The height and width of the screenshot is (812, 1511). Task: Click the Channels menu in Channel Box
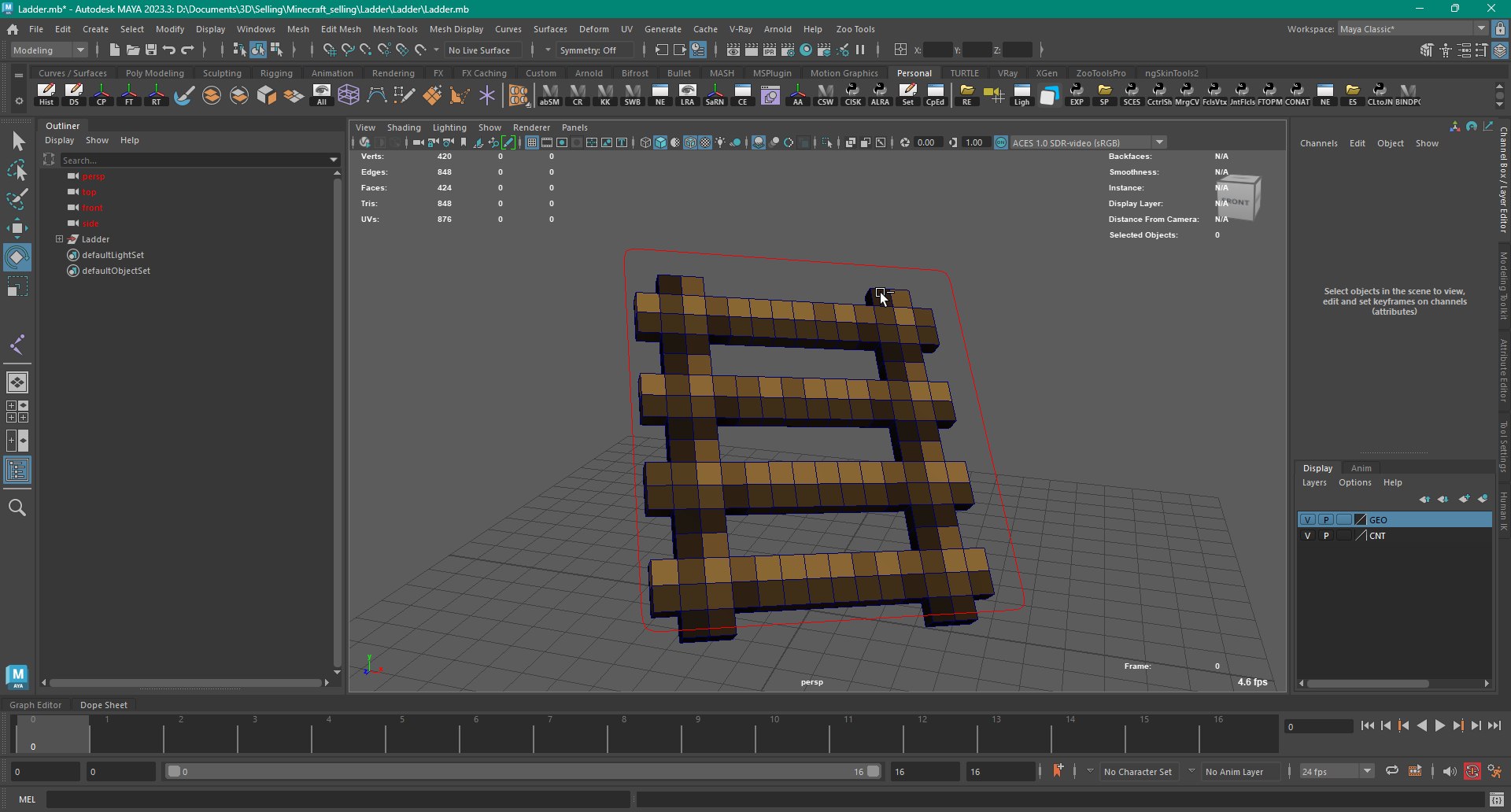tap(1319, 143)
